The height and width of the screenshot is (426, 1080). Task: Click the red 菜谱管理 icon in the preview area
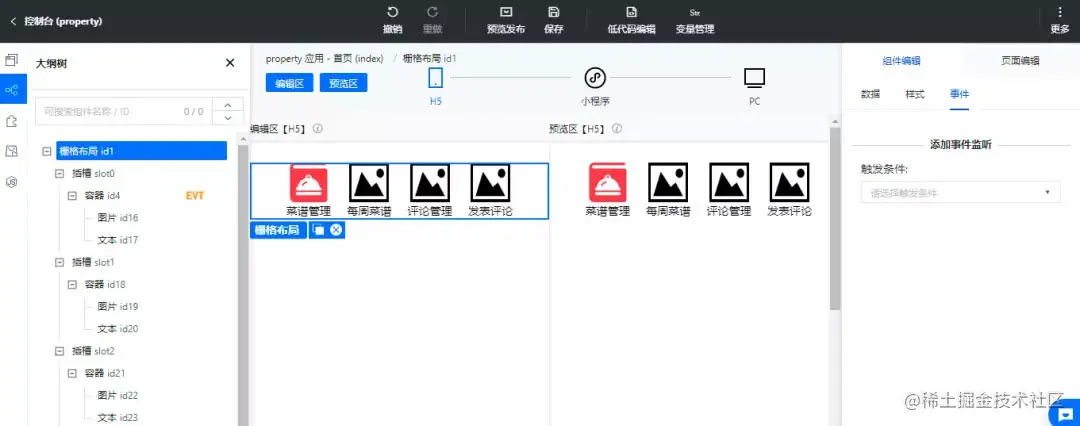click(x=608, y=183)
